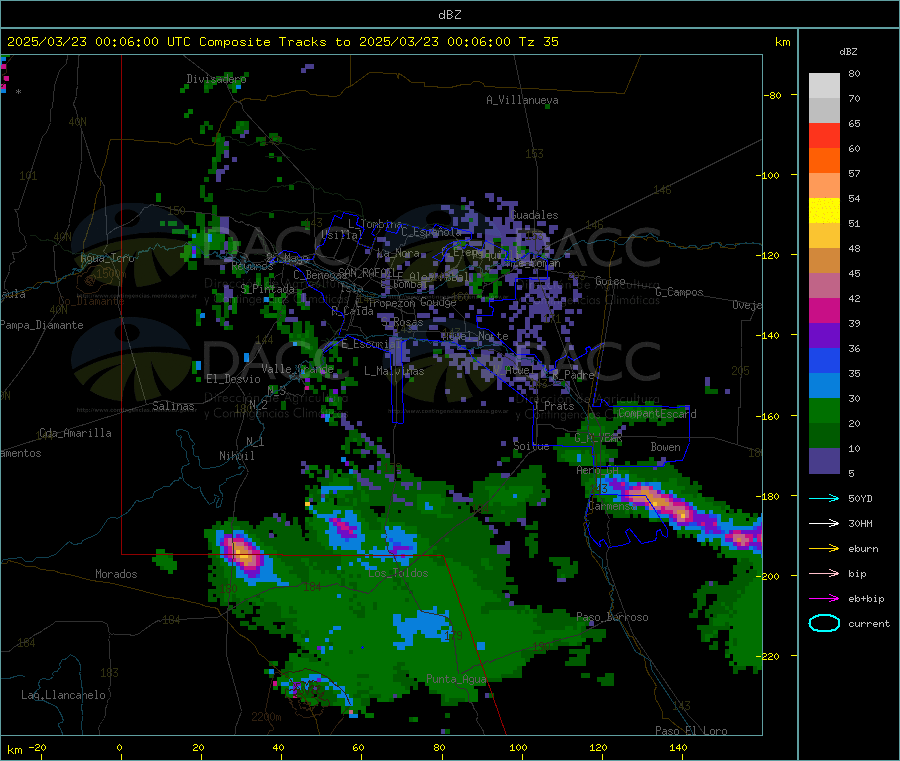The image size is (900, 761).
Task: Select the royal blue 36-35 dBZ swatch
Action: tap(824, 360)
